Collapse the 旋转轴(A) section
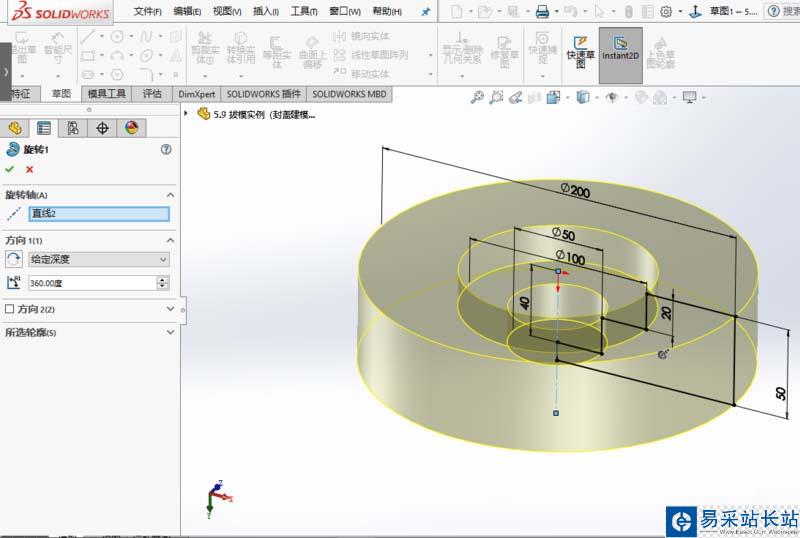 click(170, 195)
